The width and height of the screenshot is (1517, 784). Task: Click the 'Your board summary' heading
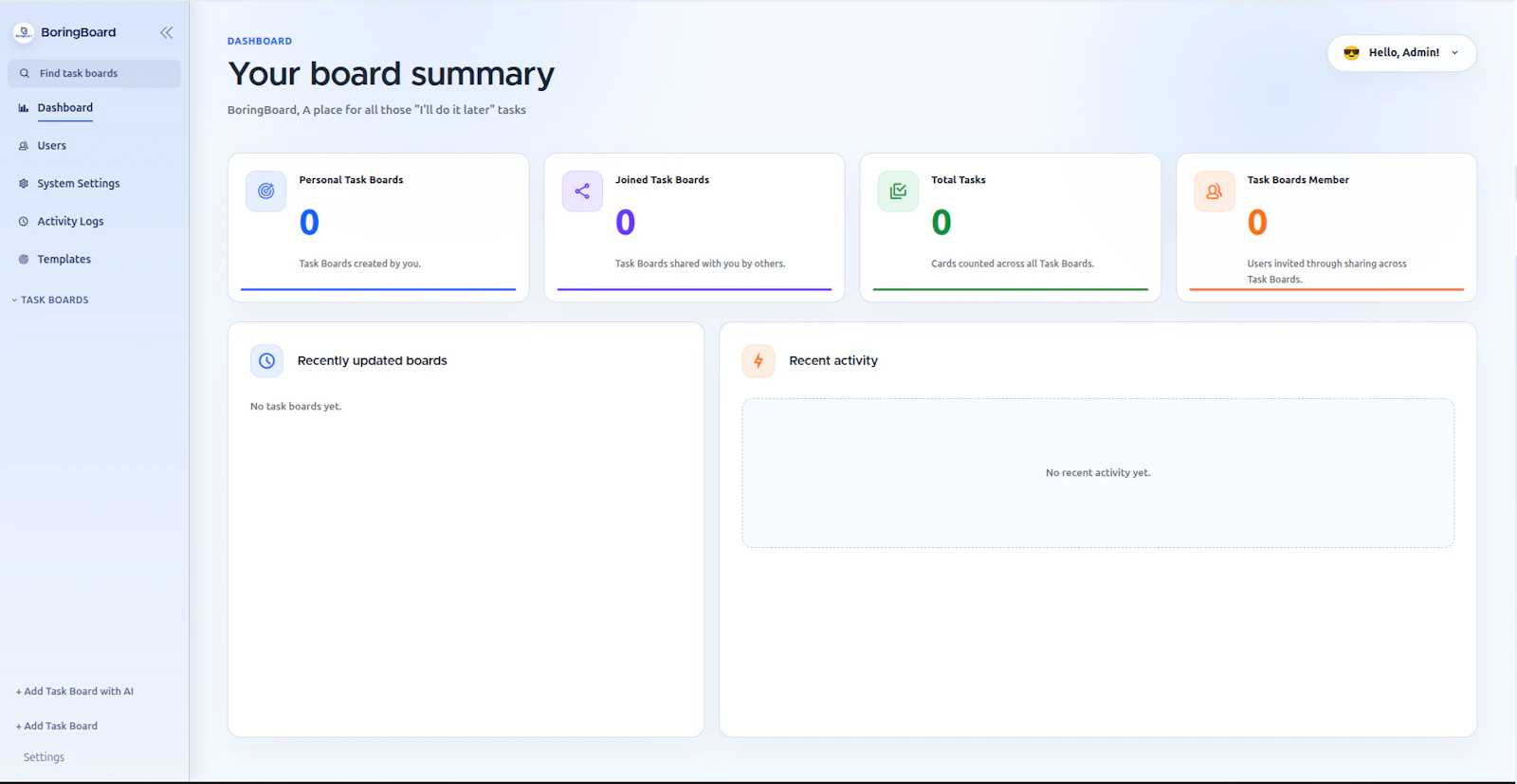(392, 74)
